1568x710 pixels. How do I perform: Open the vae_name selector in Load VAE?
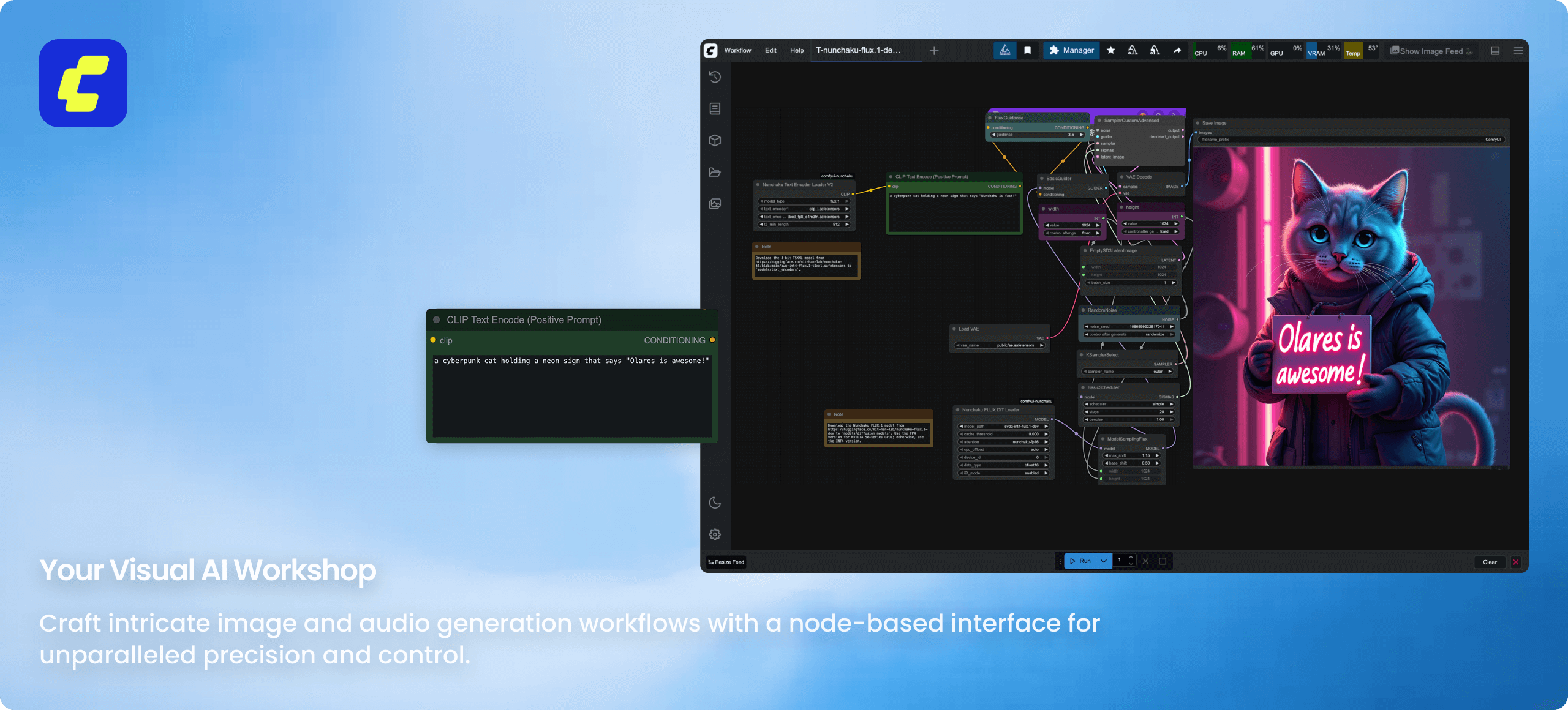click(x=1000, y=345)
